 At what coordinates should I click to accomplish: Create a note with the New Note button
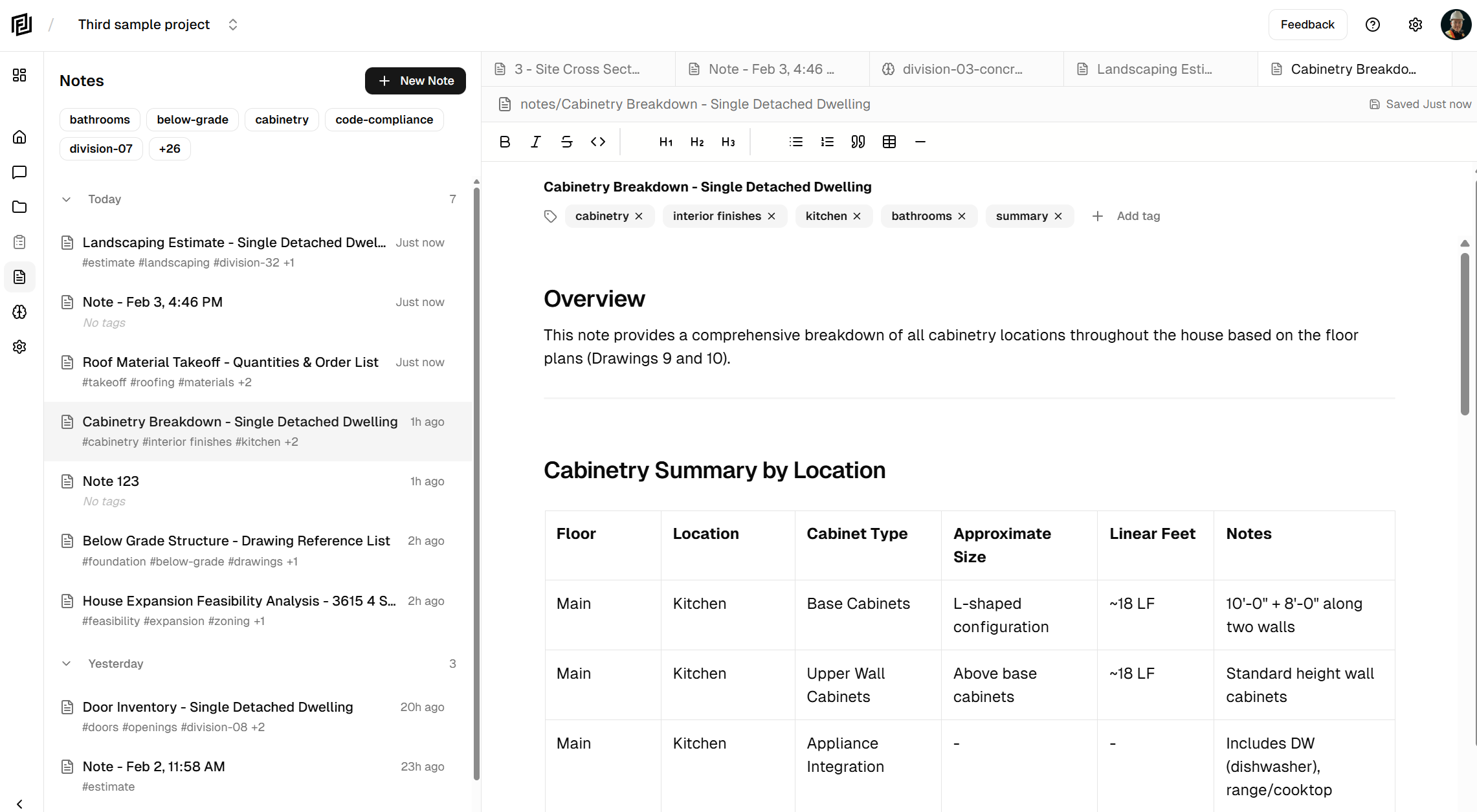(415, 80)
